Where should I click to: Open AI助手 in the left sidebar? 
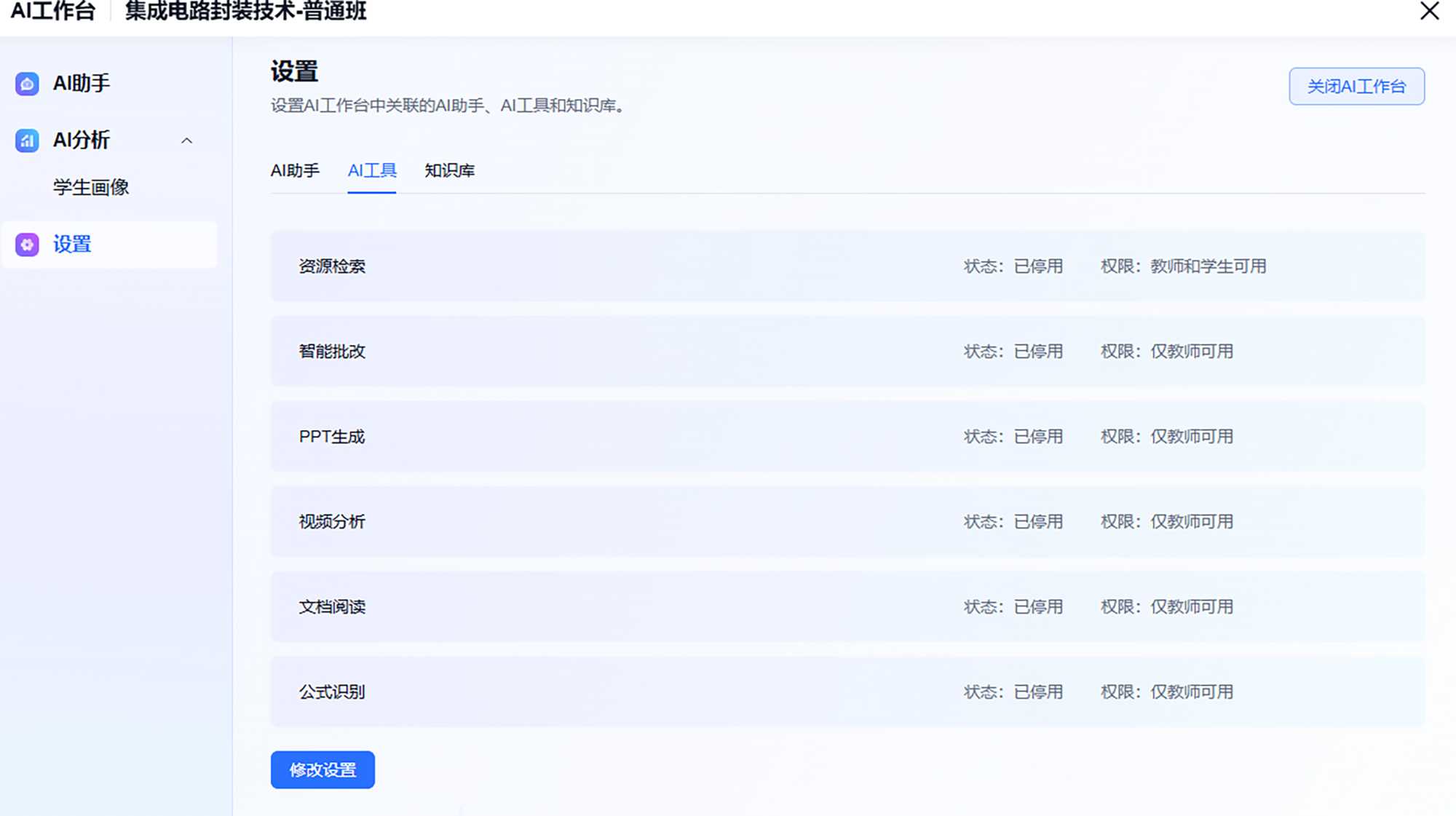pyautogui.click(x=82, y=84)
